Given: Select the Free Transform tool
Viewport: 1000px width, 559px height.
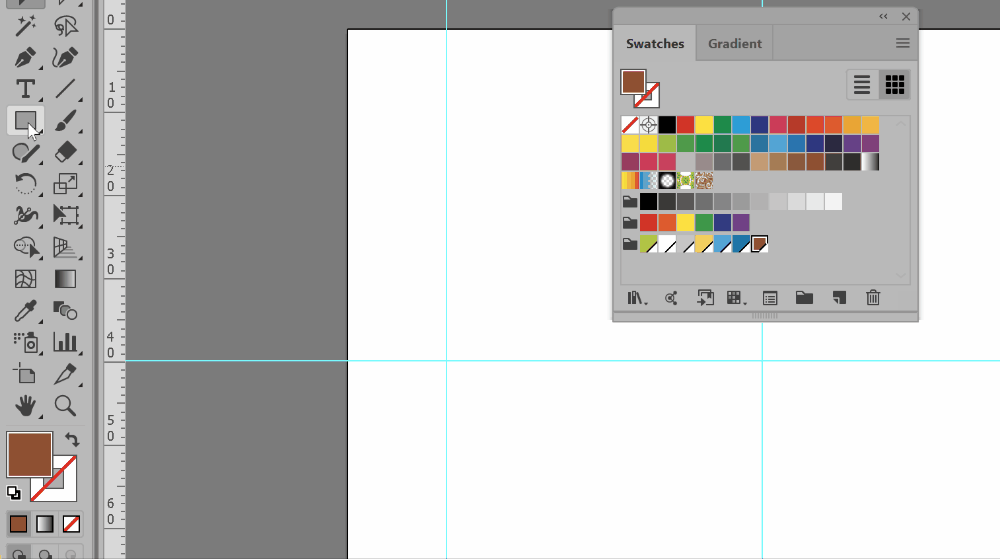Looking at the screenshot, I should (65, 215).
